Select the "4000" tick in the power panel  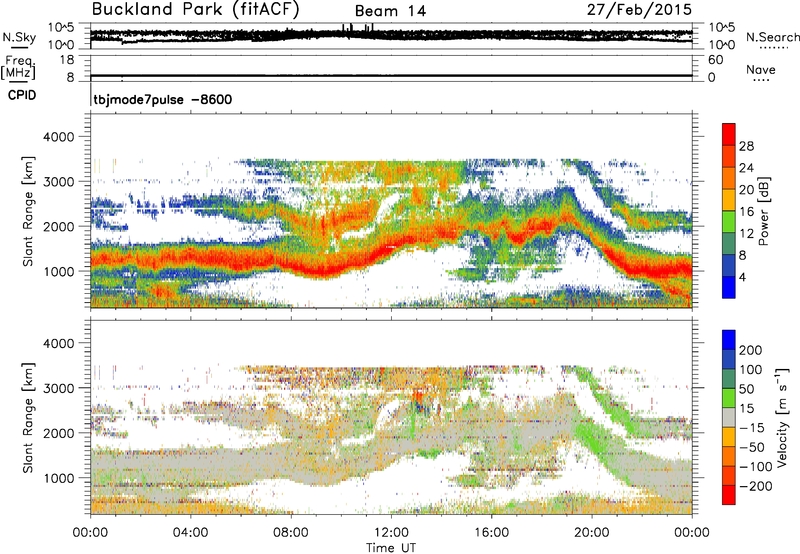click(x=58, y=137)
